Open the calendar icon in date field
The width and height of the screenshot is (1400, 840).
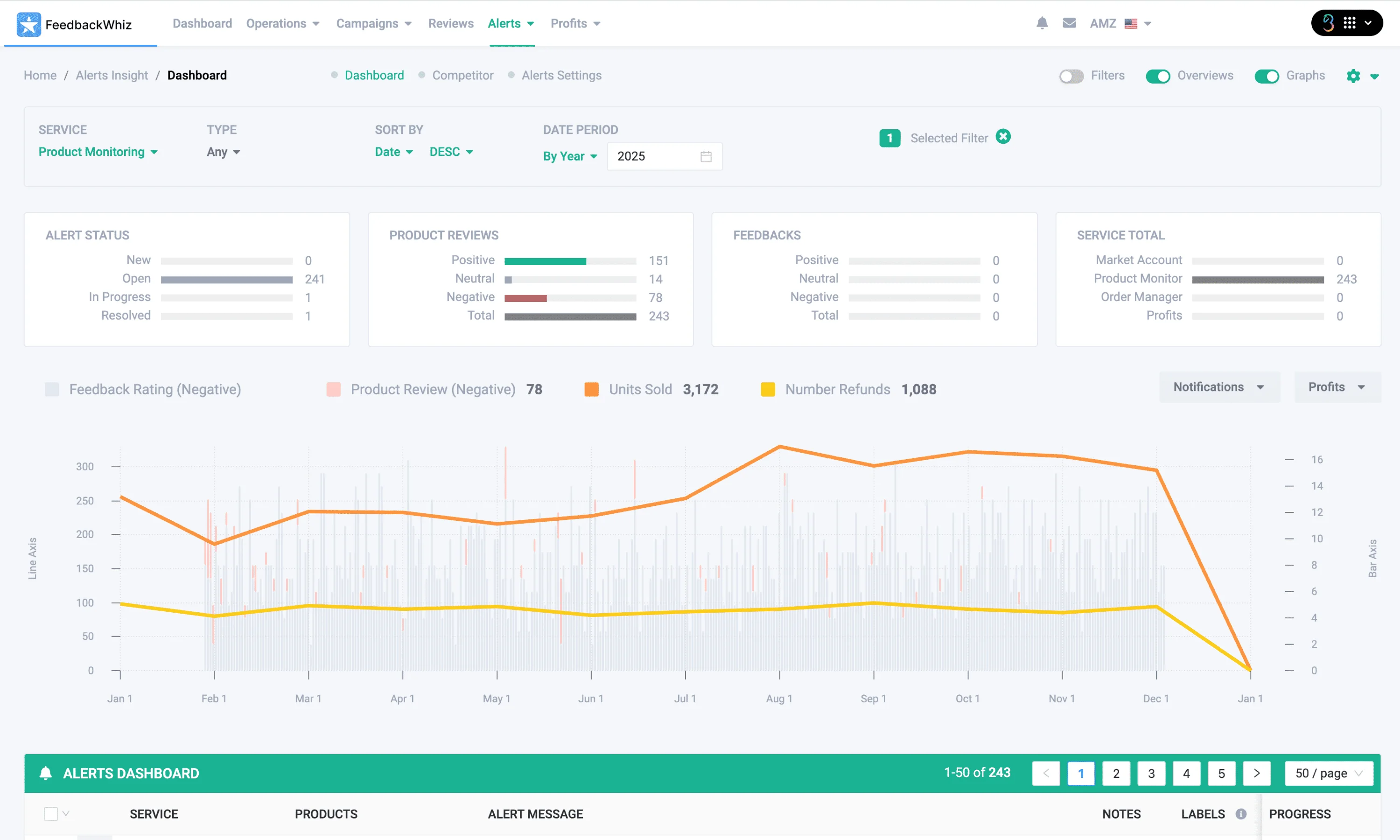706,156
